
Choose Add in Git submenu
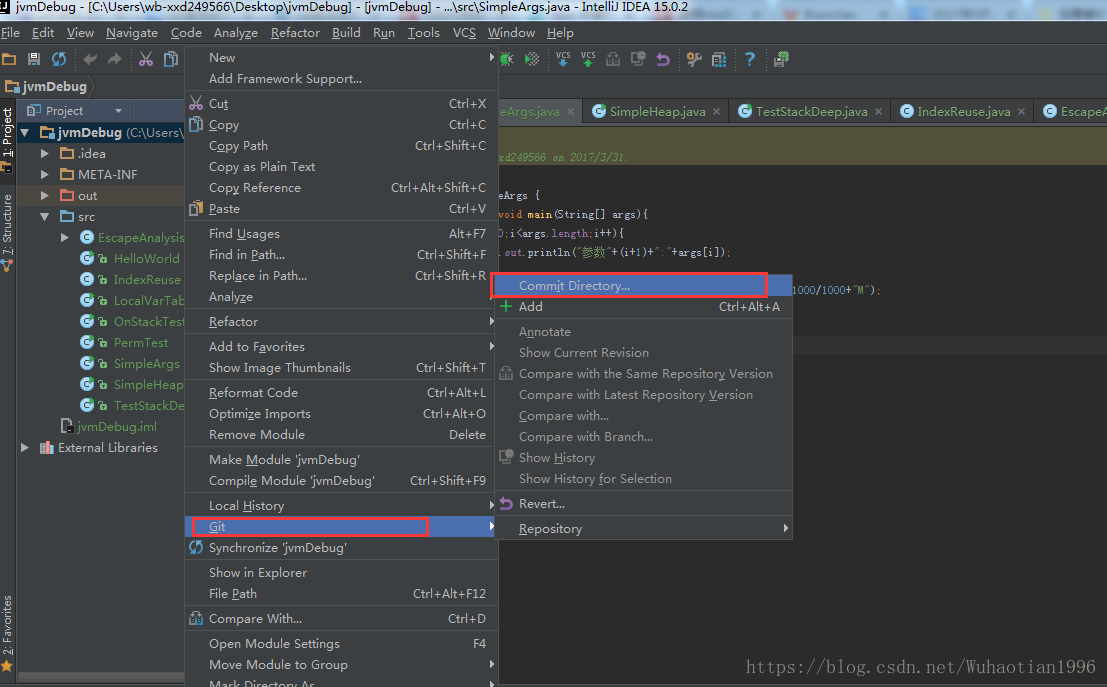643,306
